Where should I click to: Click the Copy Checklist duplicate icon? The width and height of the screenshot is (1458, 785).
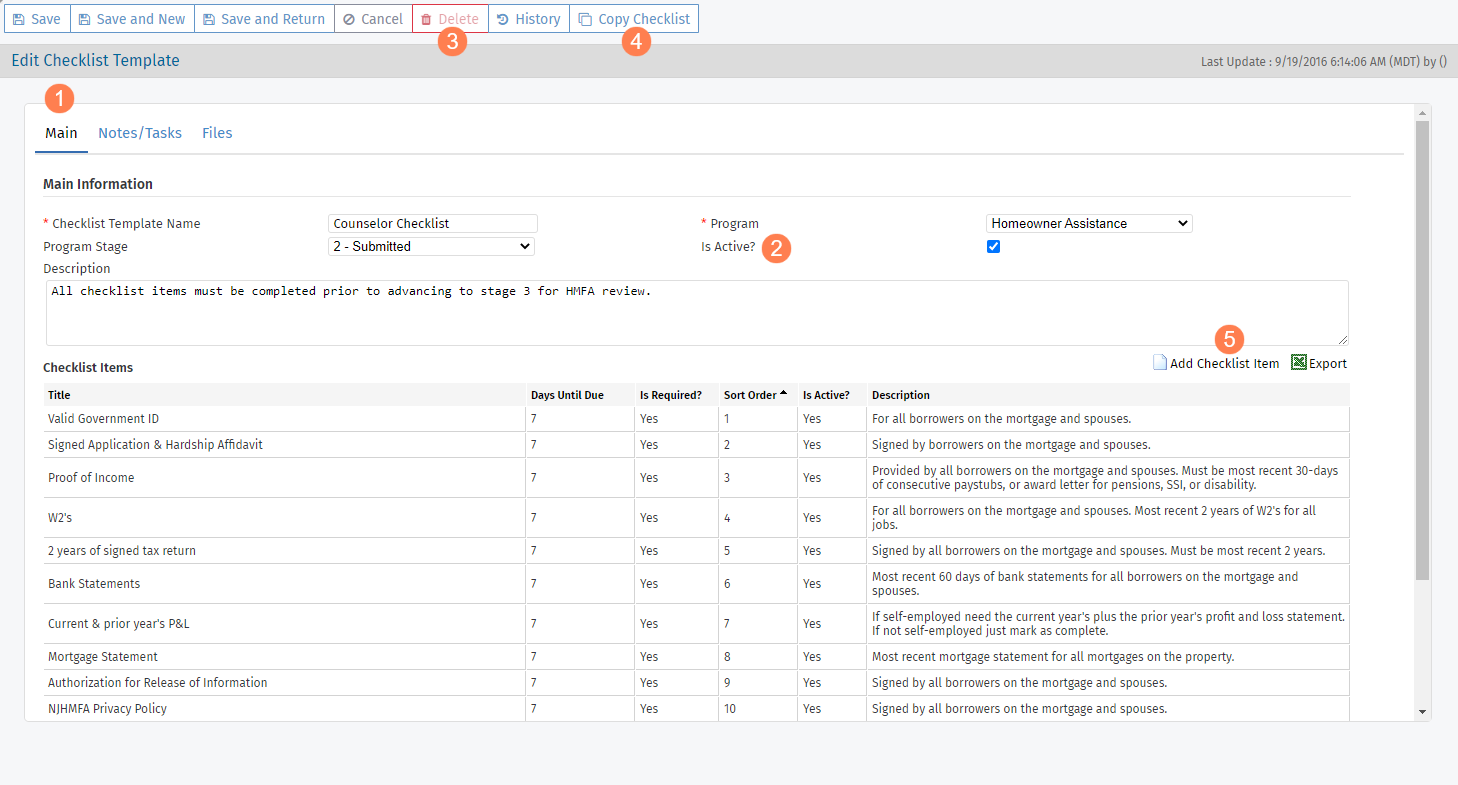tap(585, 18)
